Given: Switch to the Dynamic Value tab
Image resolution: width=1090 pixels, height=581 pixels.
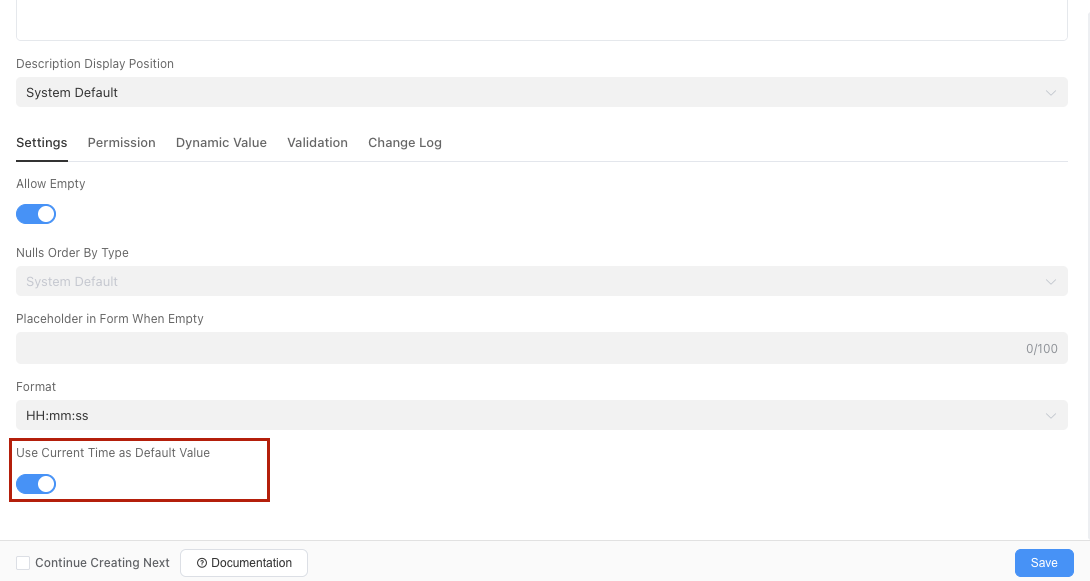Looking at the screenshot, I should [221, 142].
